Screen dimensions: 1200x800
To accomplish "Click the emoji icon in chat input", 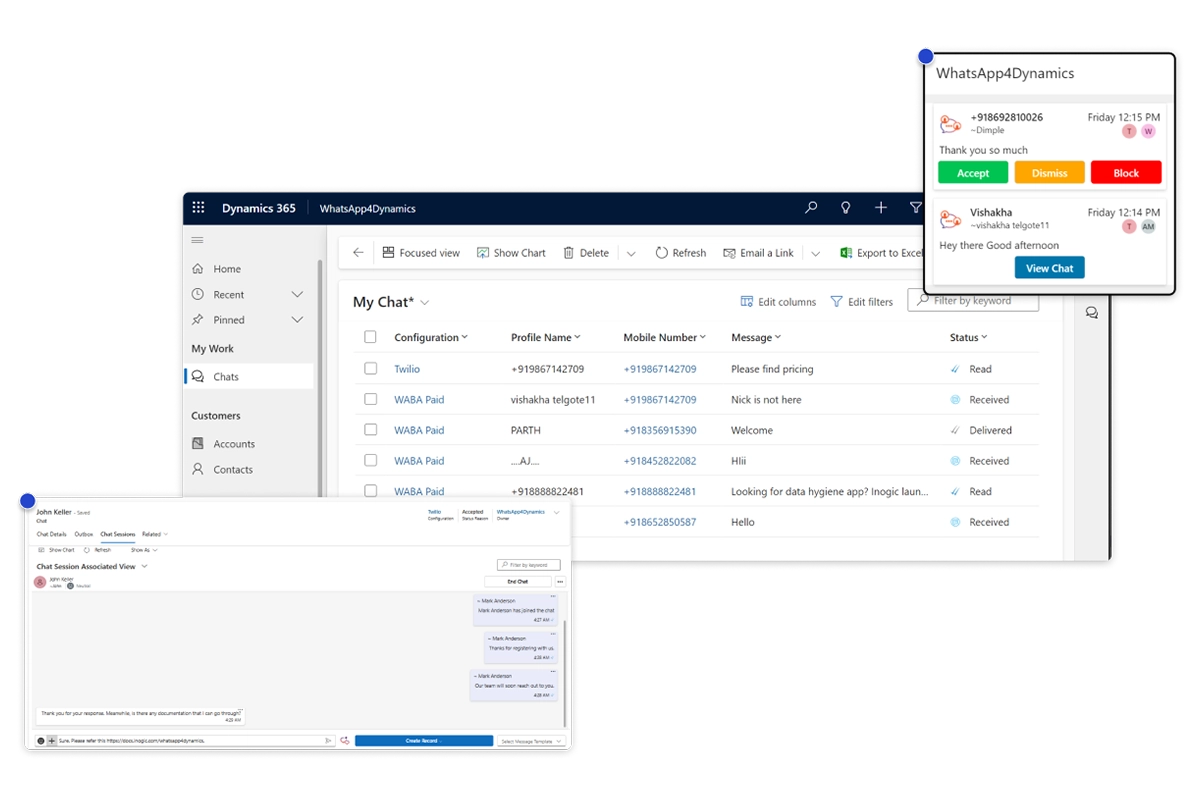I will click(41, 741).
